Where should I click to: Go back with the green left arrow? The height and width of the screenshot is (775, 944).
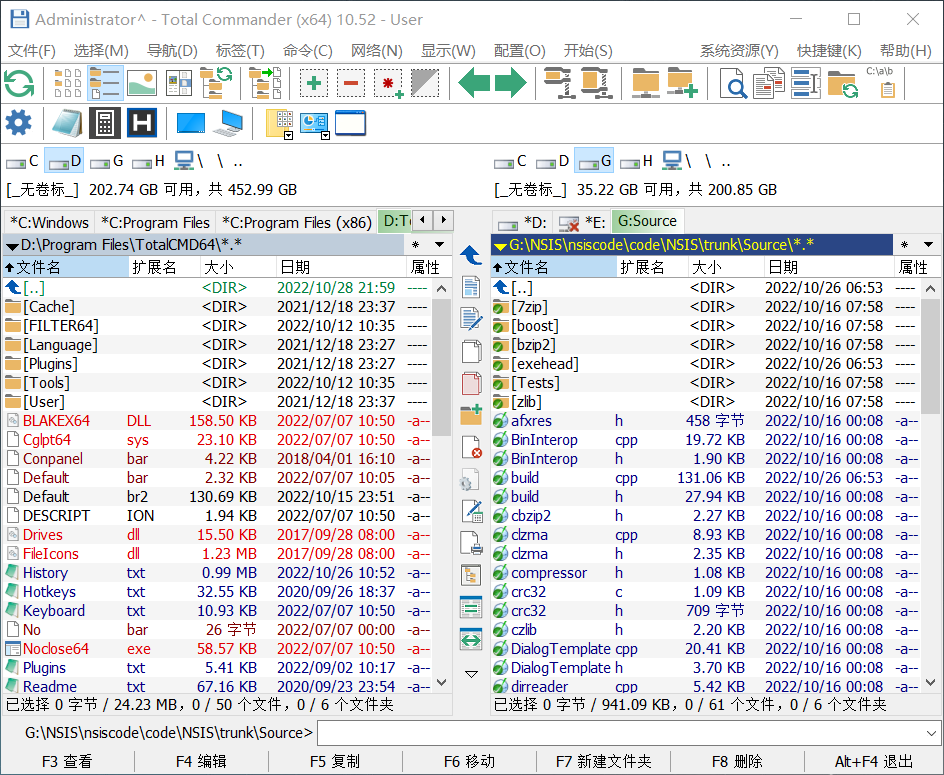(474, 83)
